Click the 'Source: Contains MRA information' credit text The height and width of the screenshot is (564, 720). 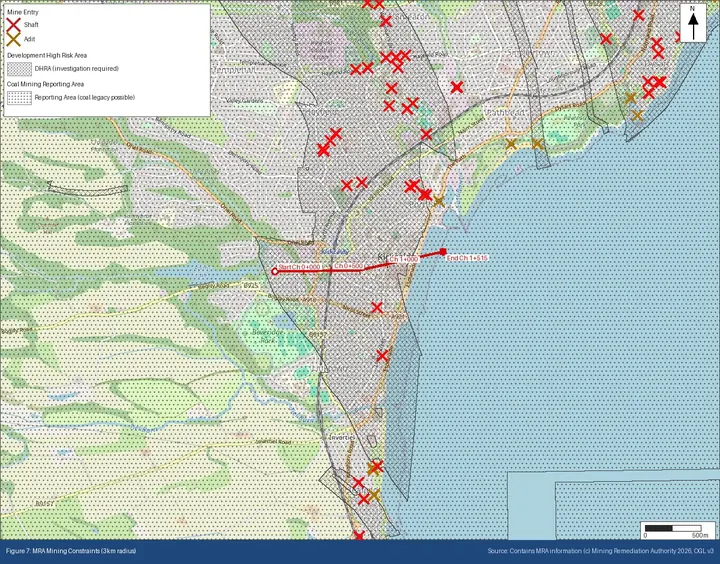coord(601,551)
